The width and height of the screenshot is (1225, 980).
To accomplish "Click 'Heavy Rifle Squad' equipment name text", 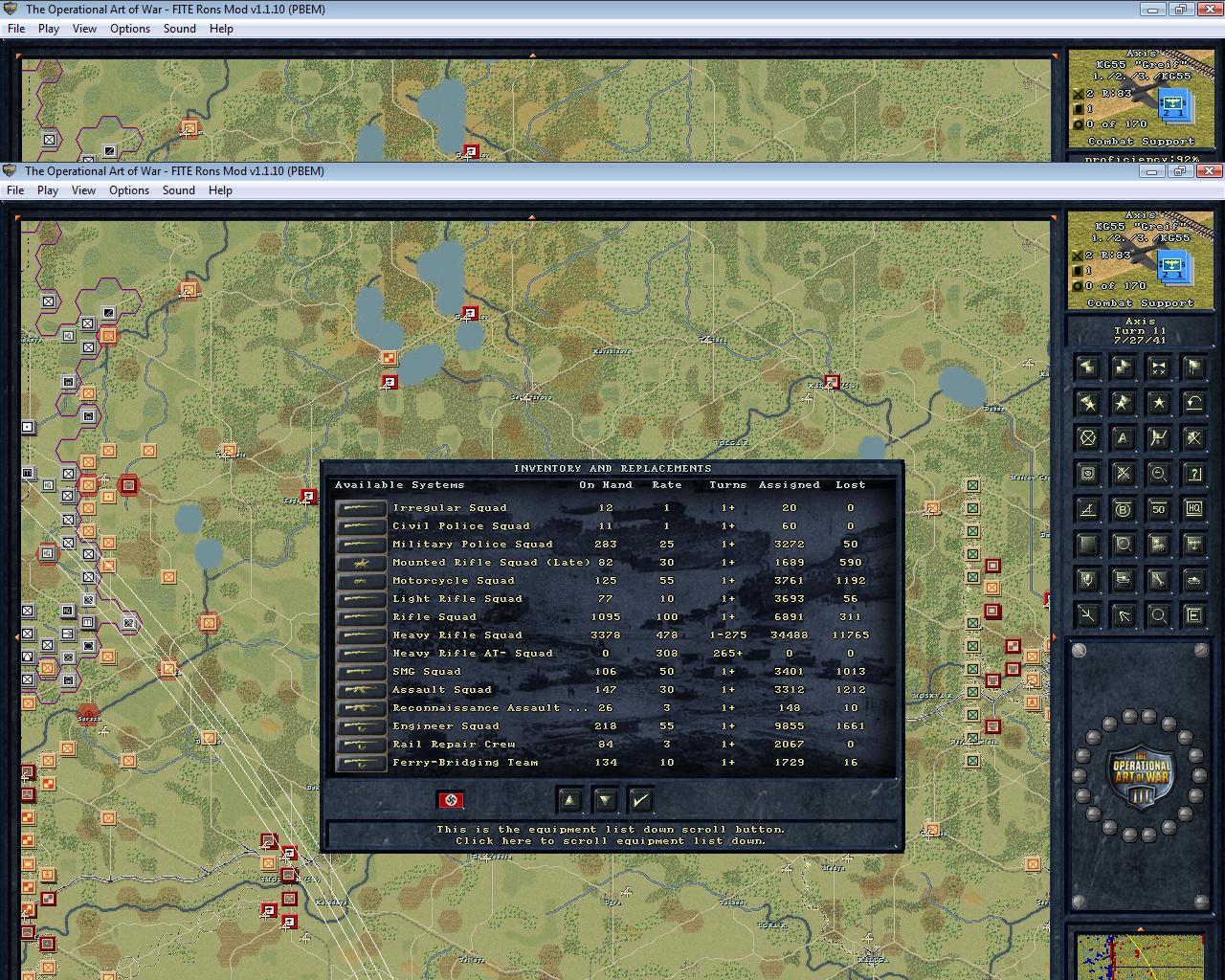I will point(457,635).
